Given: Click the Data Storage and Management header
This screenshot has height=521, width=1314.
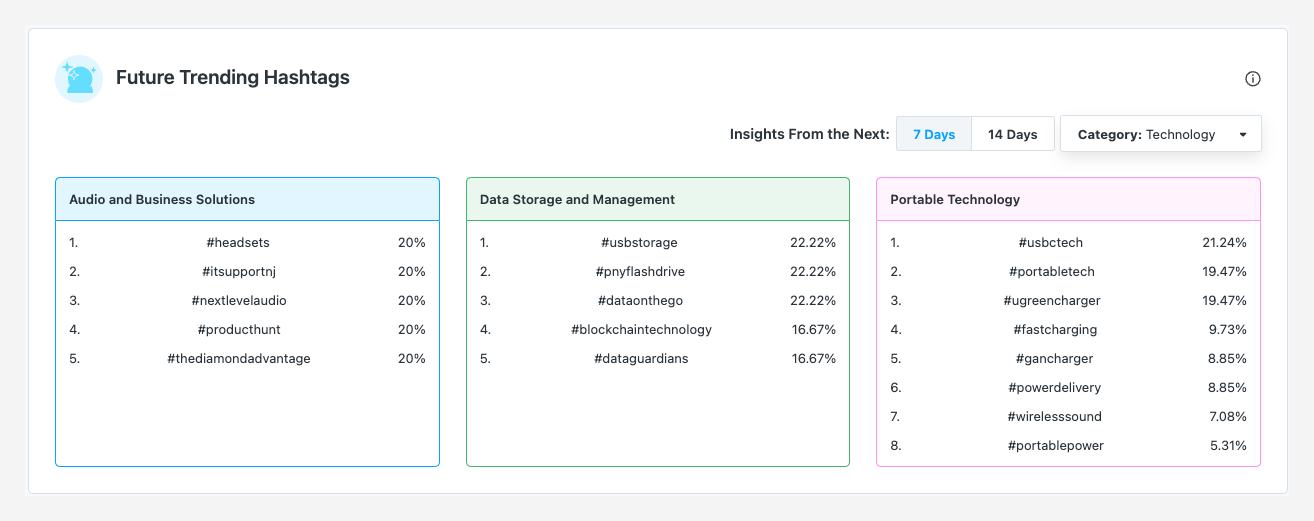Looking at the screenshot, I should click(x=577, y=199).
